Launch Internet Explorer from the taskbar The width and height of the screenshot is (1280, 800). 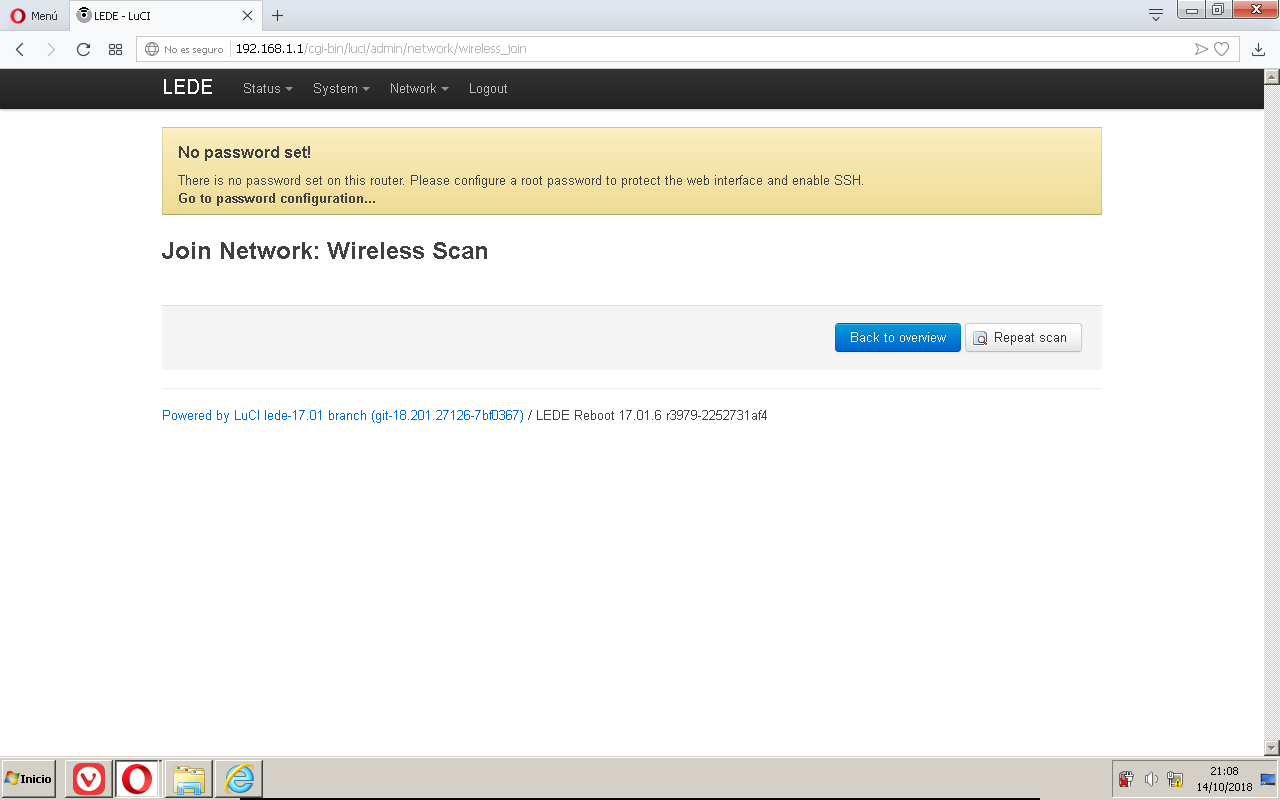[x=239, y=779]
